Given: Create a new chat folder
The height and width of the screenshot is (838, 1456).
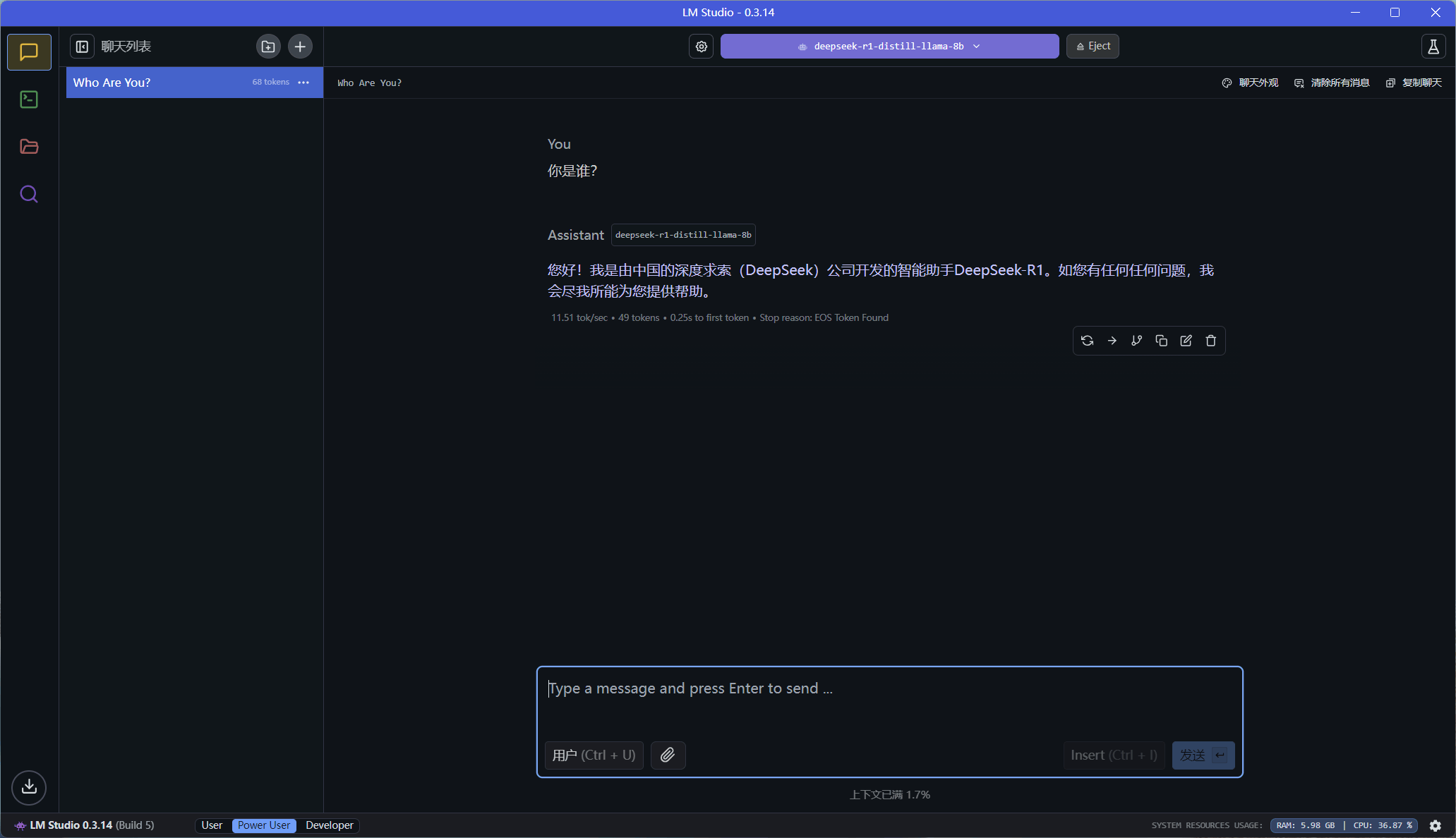Looking at the screenshot, I should (x=268, y=47).
